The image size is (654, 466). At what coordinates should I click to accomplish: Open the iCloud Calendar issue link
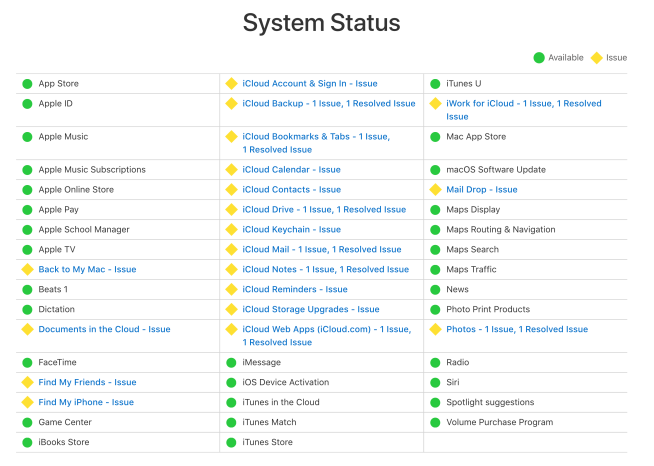click(291, 170)
